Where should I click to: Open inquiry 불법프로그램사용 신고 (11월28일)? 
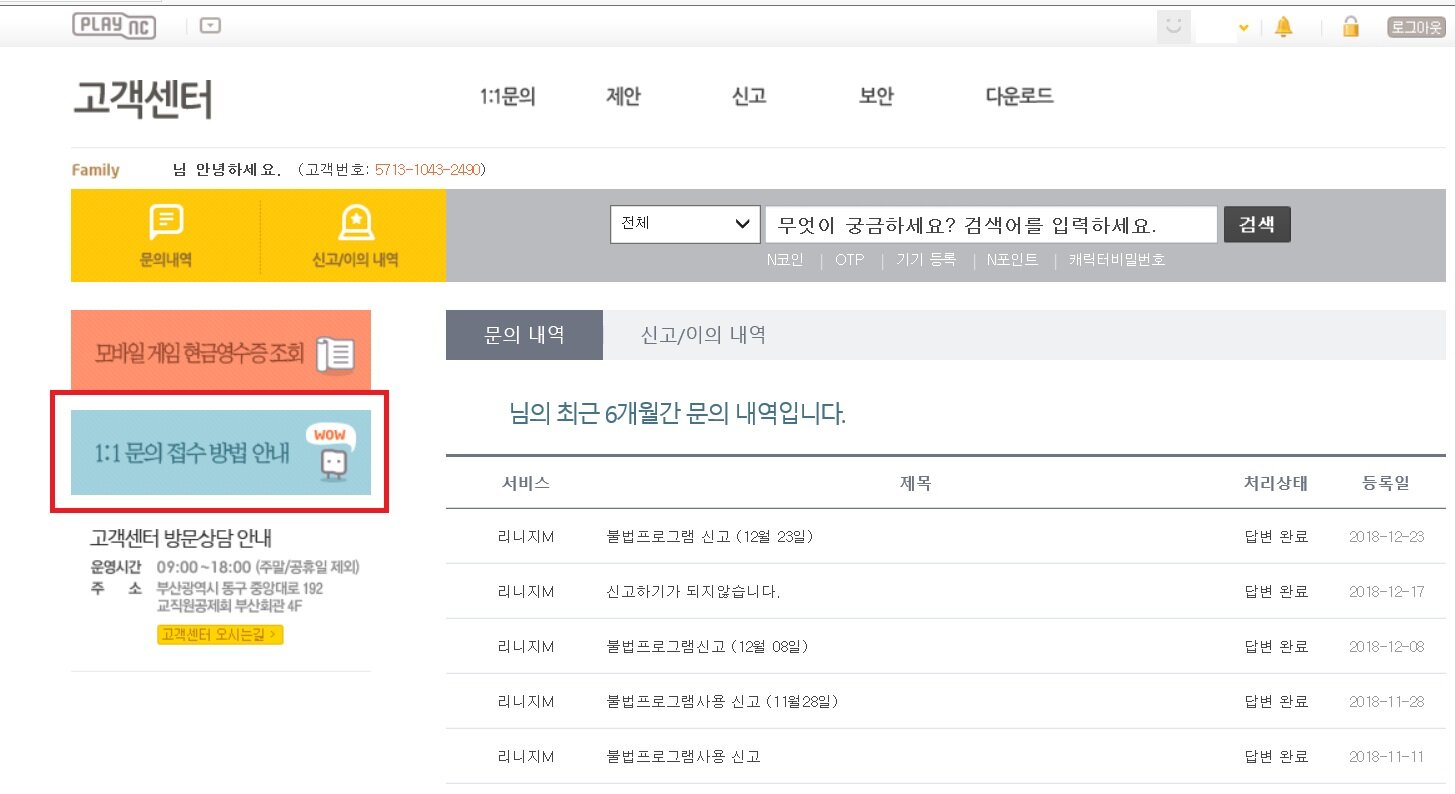722,701
